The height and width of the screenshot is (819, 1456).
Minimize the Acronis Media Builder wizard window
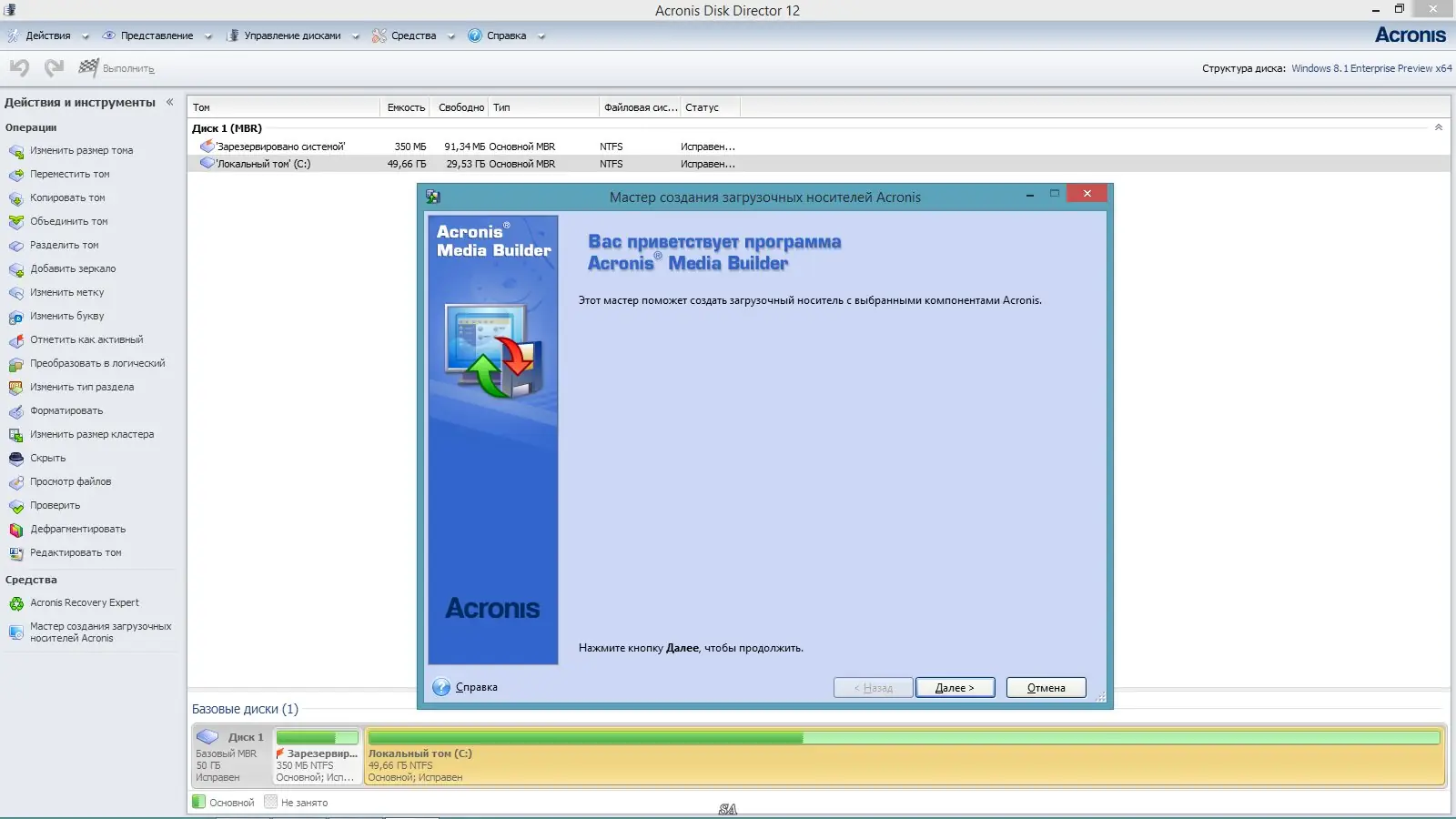(1029, 195)
